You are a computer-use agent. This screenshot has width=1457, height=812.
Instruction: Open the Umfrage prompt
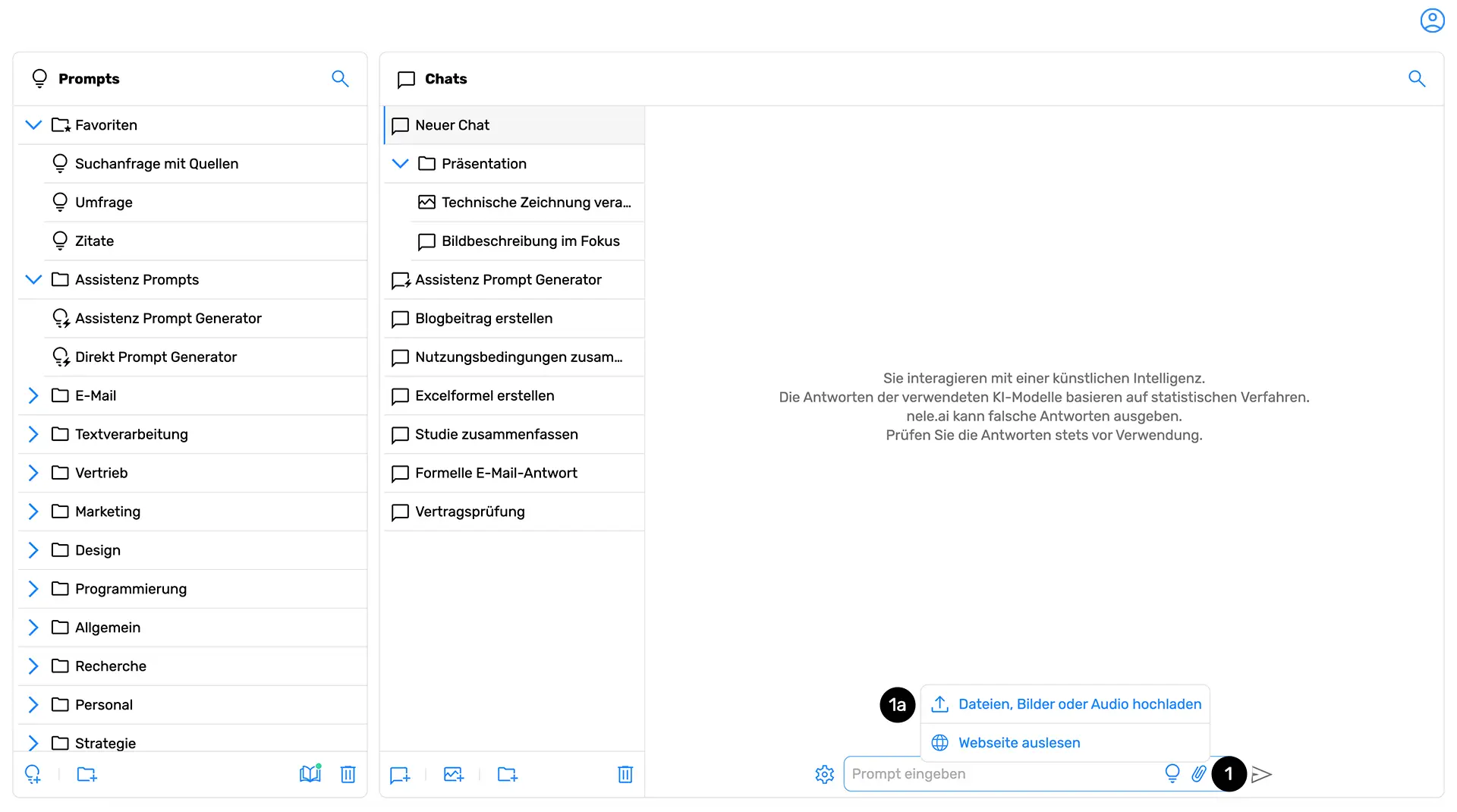click(206, 203)
